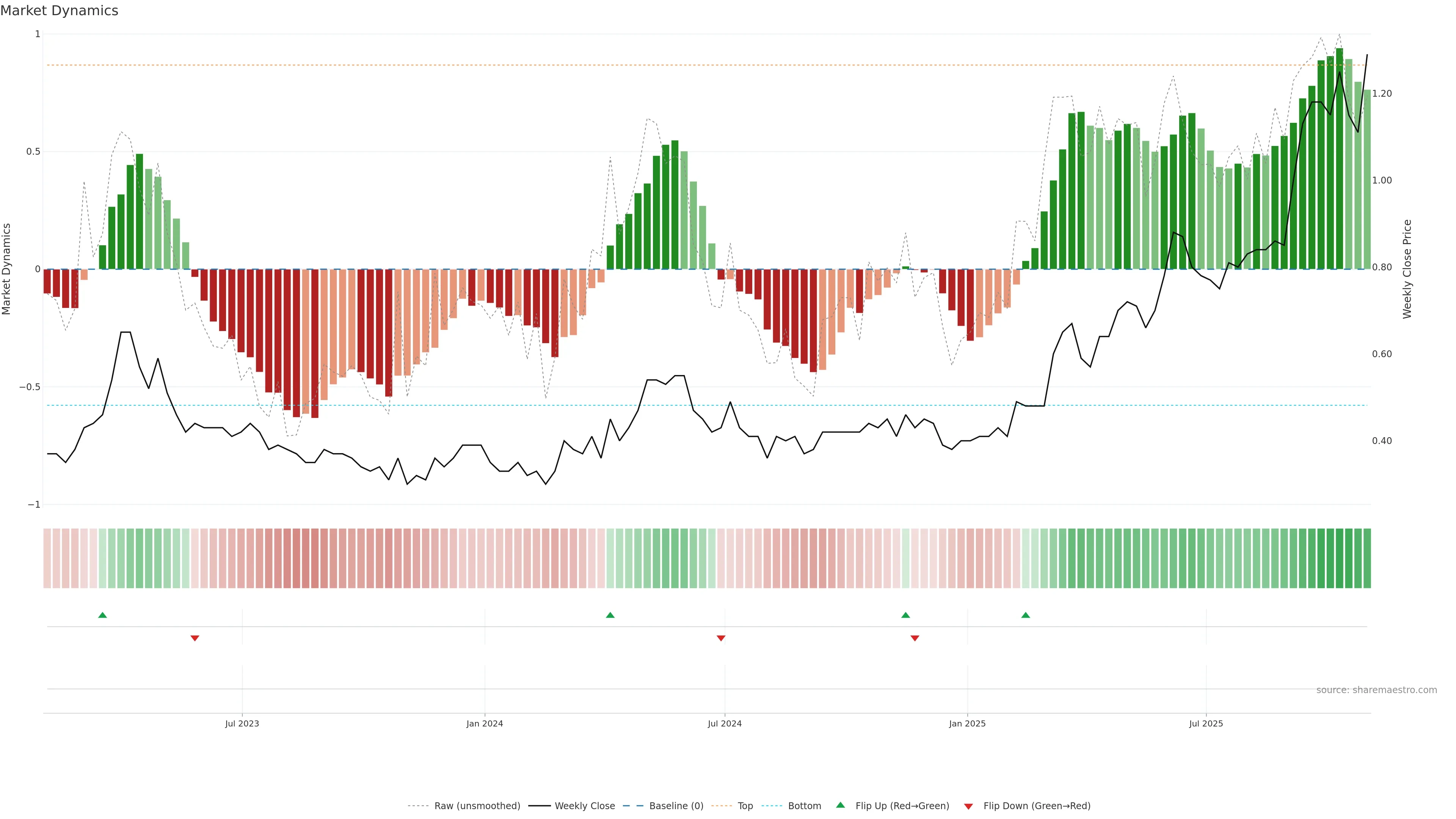
Task: Toggle the Weekly Close legend entry
Action: 584,806
